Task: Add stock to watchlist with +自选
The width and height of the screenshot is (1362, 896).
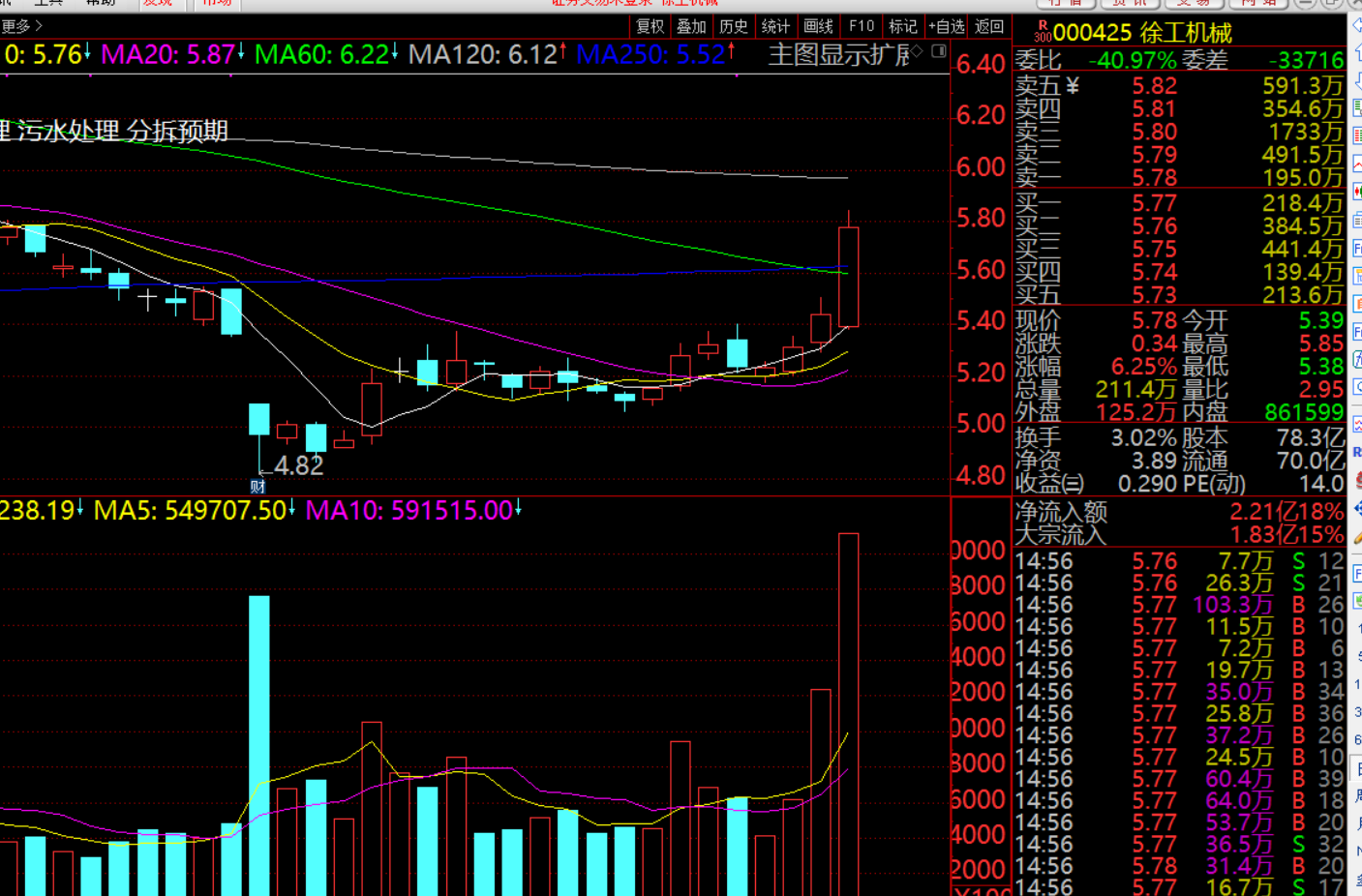Action: [x=947, y=27]
